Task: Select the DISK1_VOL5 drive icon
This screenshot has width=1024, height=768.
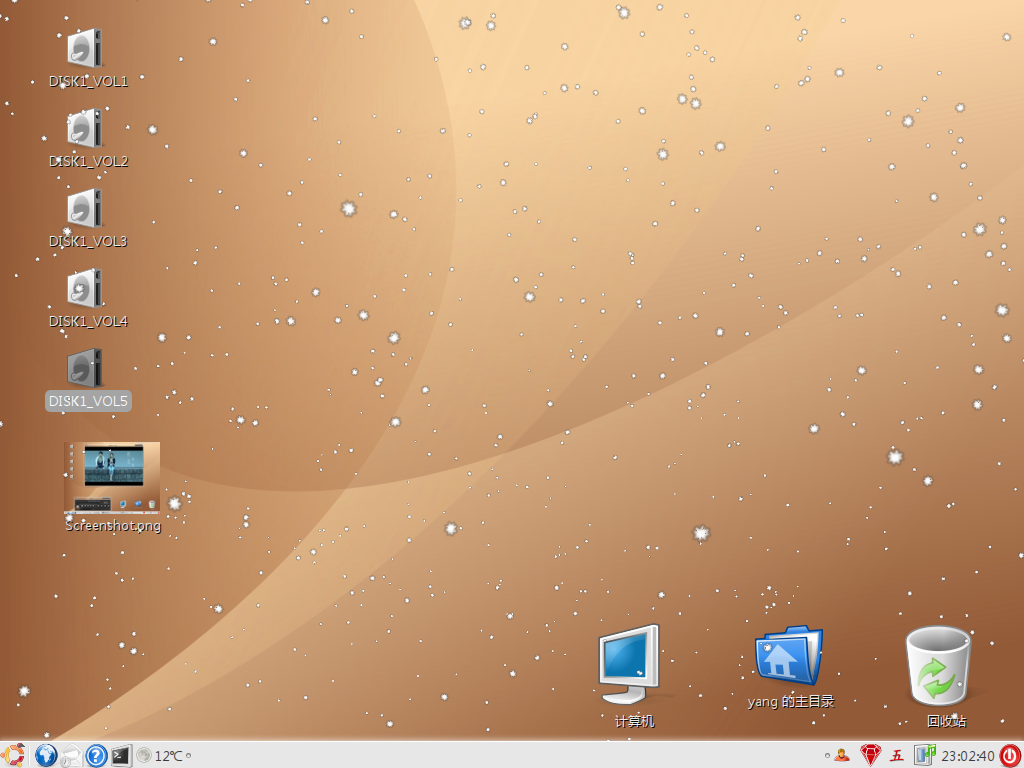Action: pos(85,368)
